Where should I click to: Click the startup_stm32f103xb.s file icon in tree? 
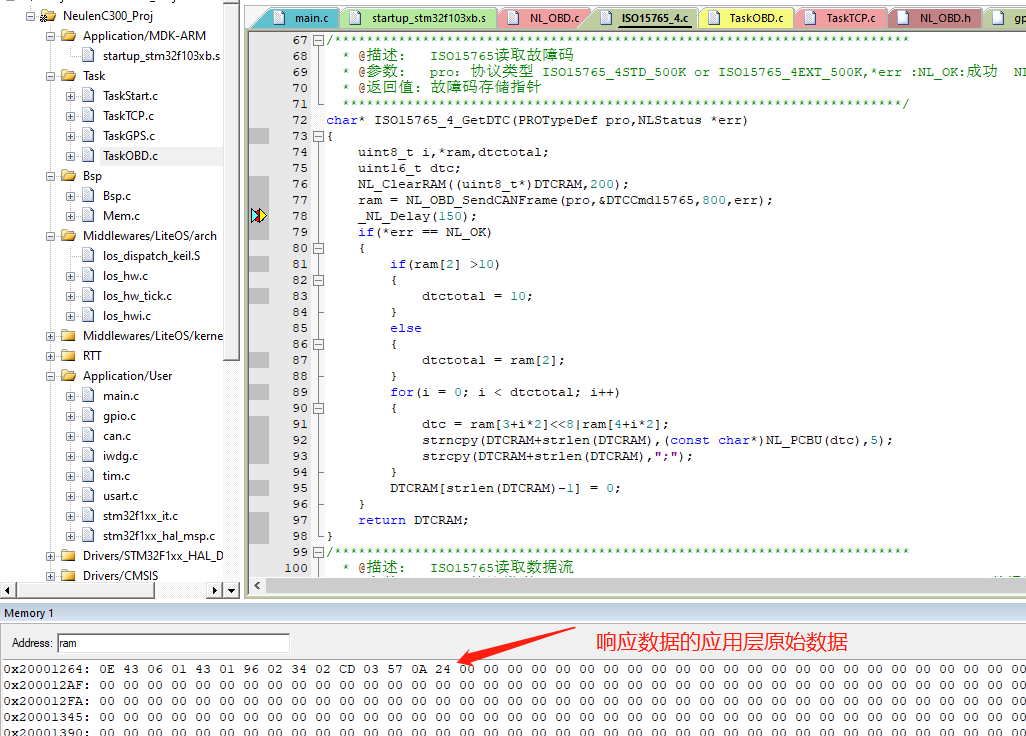pyautogui.click(x=88, y=56)
